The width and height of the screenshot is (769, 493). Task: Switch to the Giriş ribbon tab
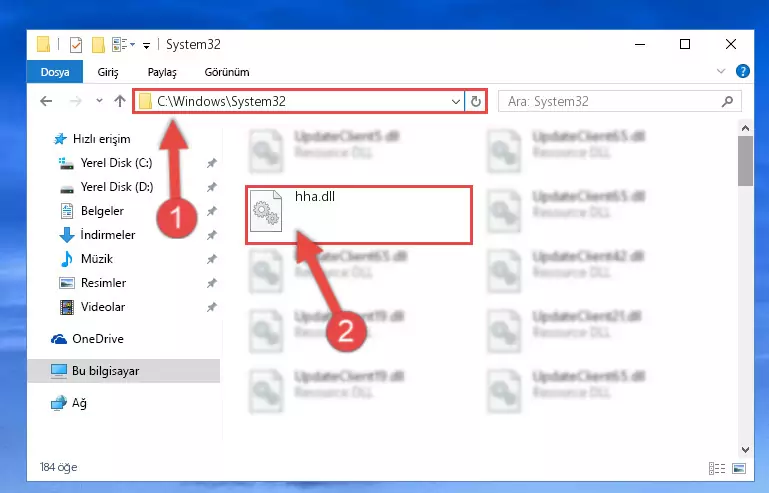point(108,72)
